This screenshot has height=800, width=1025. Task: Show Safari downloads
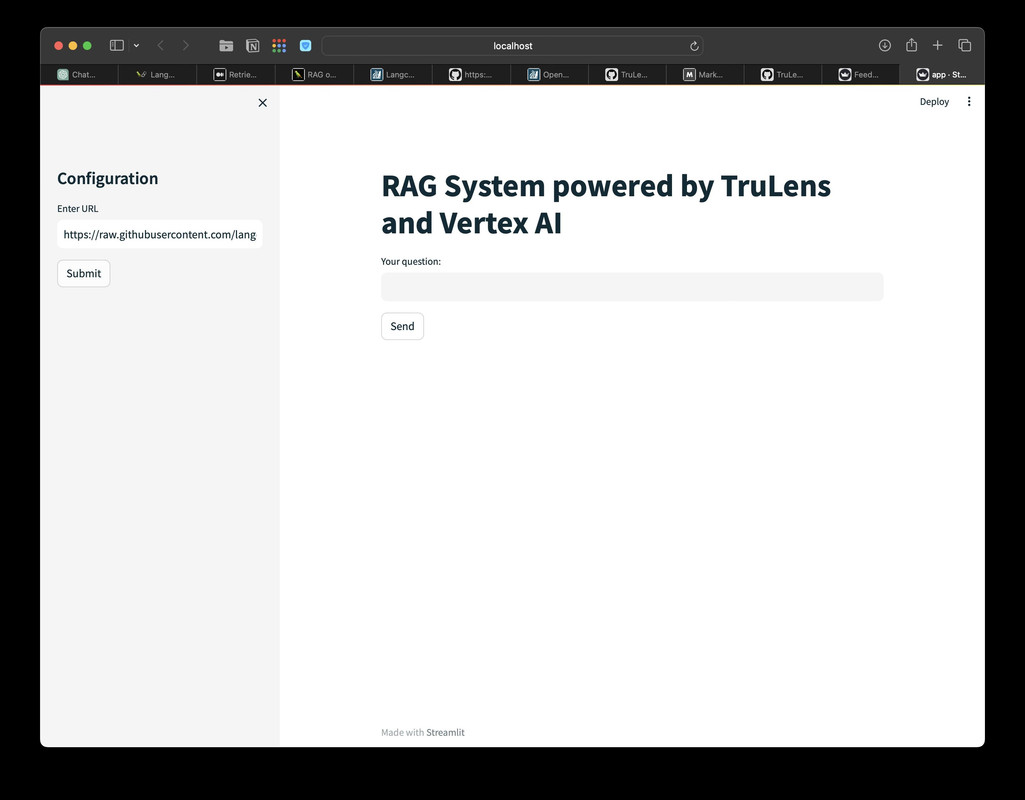(x=884, y=45)
